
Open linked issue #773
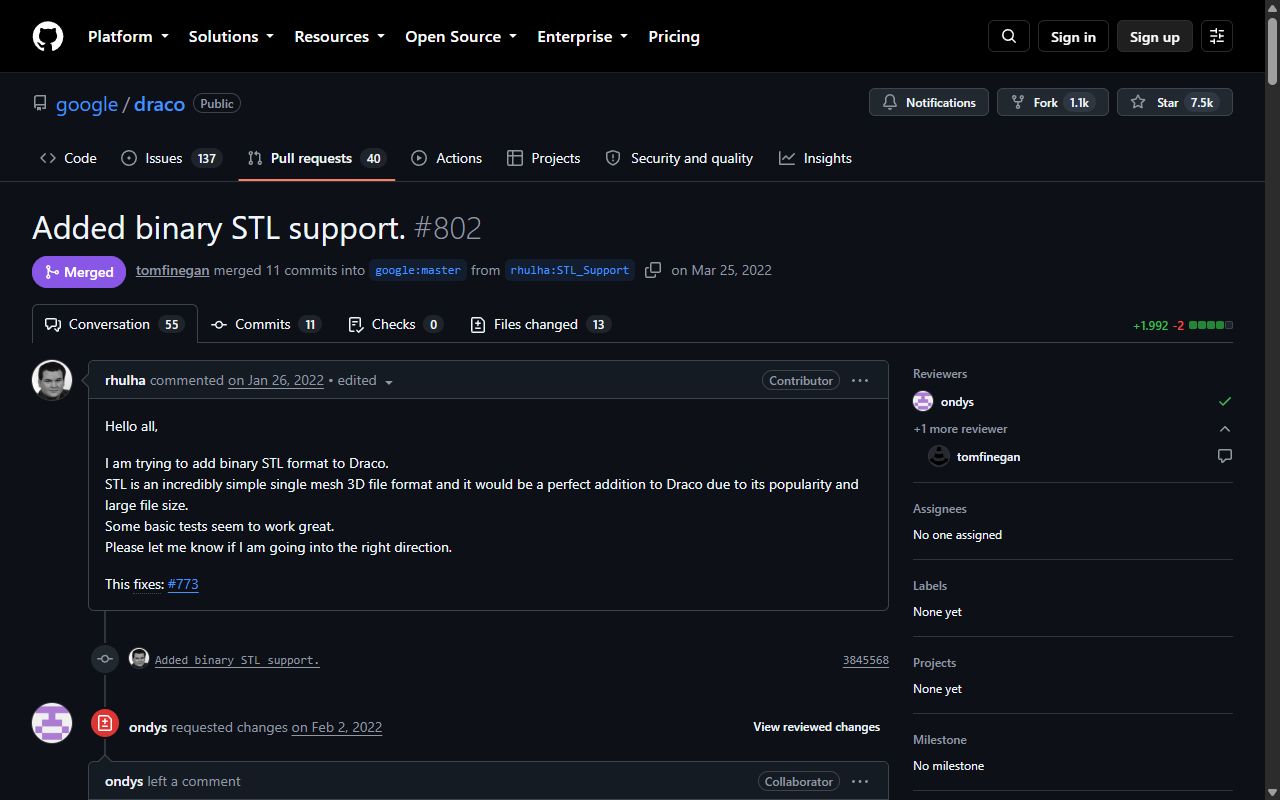[x=183, y=584]
